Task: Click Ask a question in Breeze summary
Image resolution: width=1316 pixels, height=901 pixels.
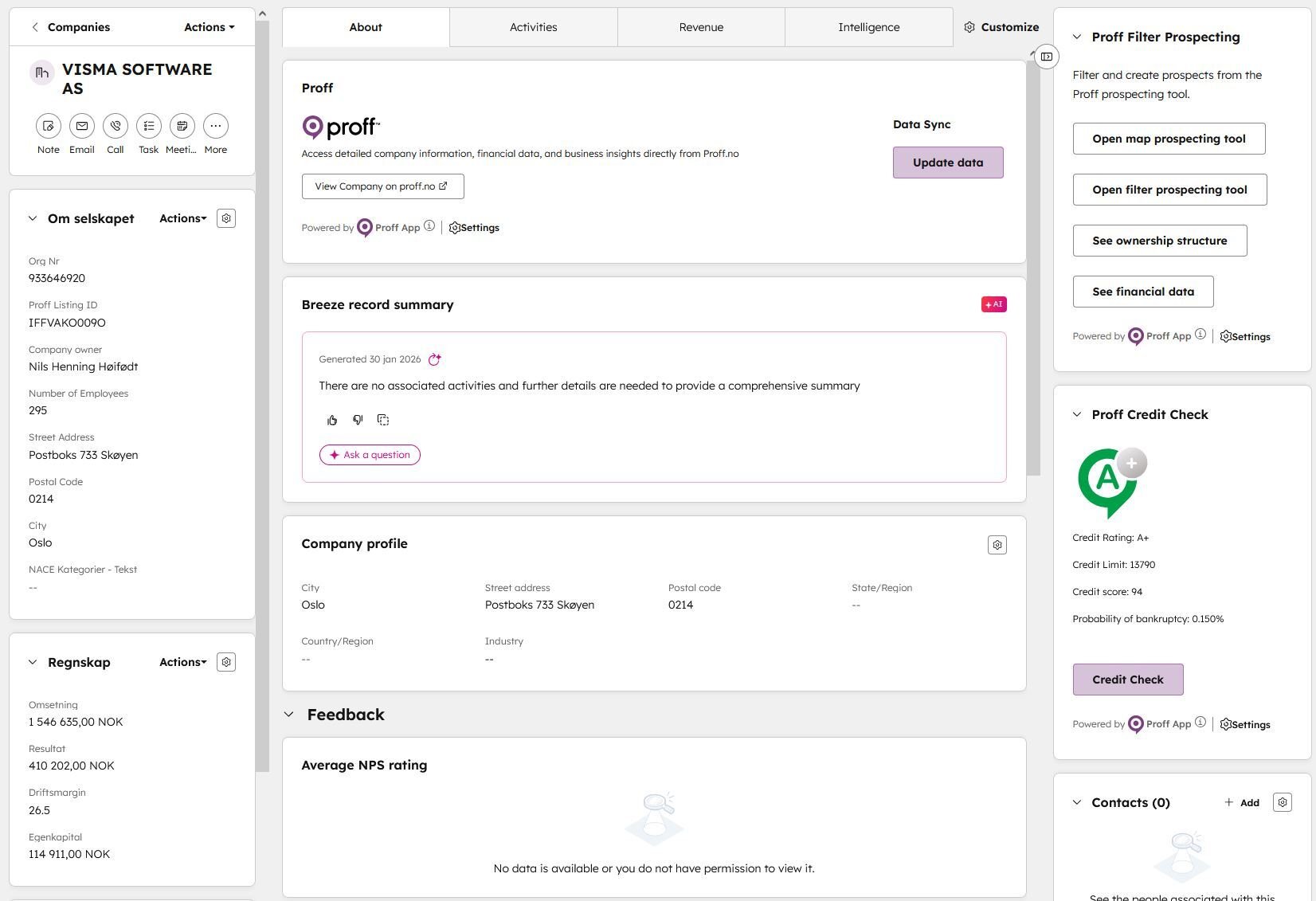Action: point(370,455)
